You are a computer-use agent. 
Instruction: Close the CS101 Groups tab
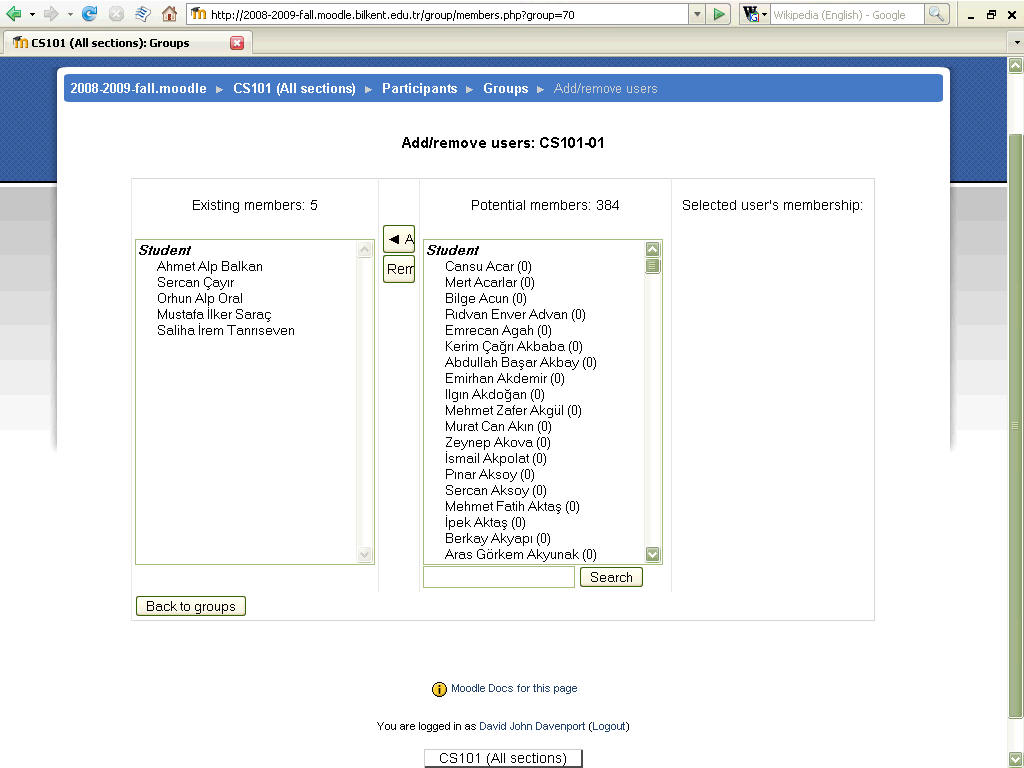point(237,43)
